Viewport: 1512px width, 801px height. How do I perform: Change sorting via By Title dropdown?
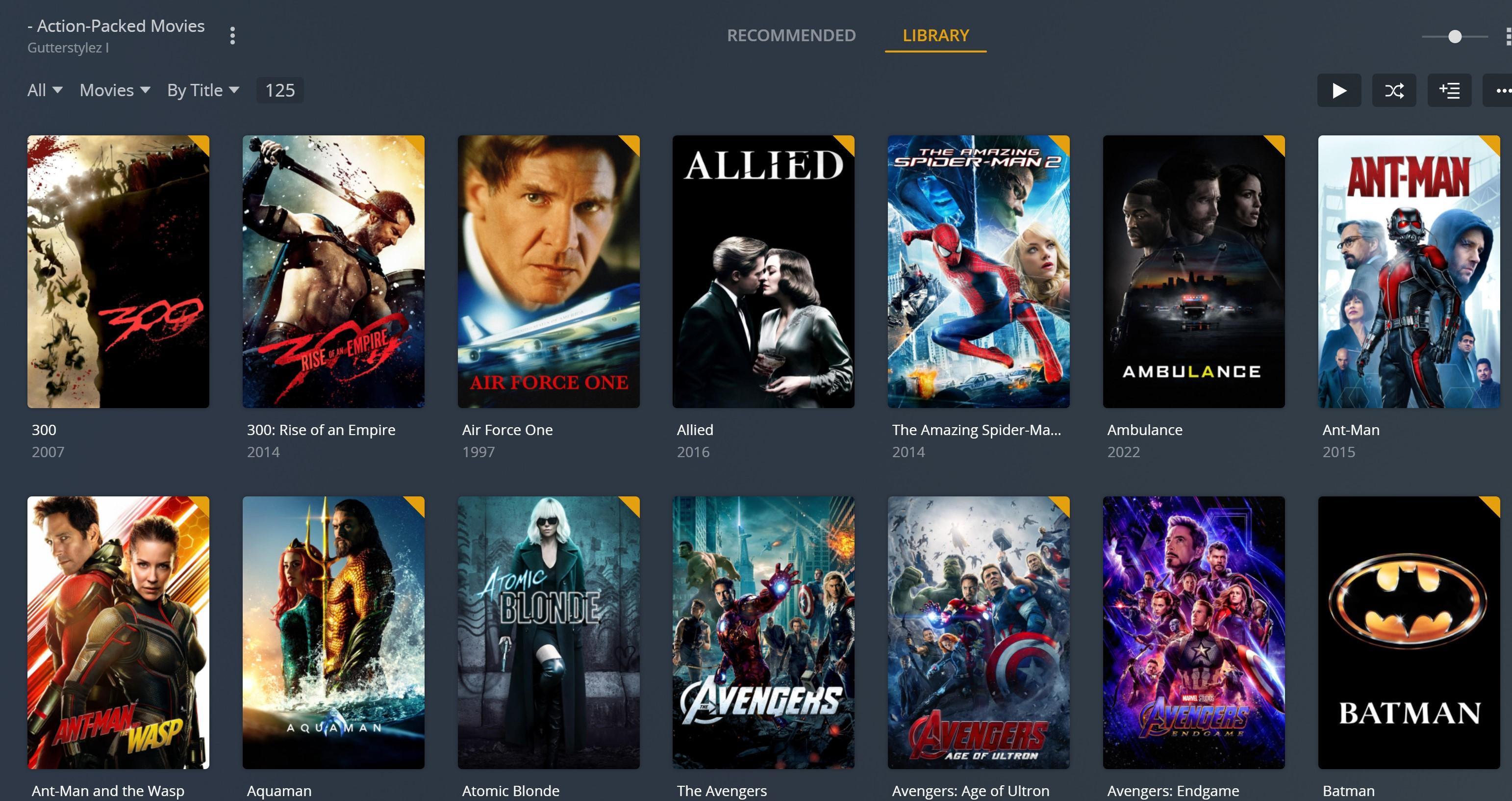[x=203, y=90]
